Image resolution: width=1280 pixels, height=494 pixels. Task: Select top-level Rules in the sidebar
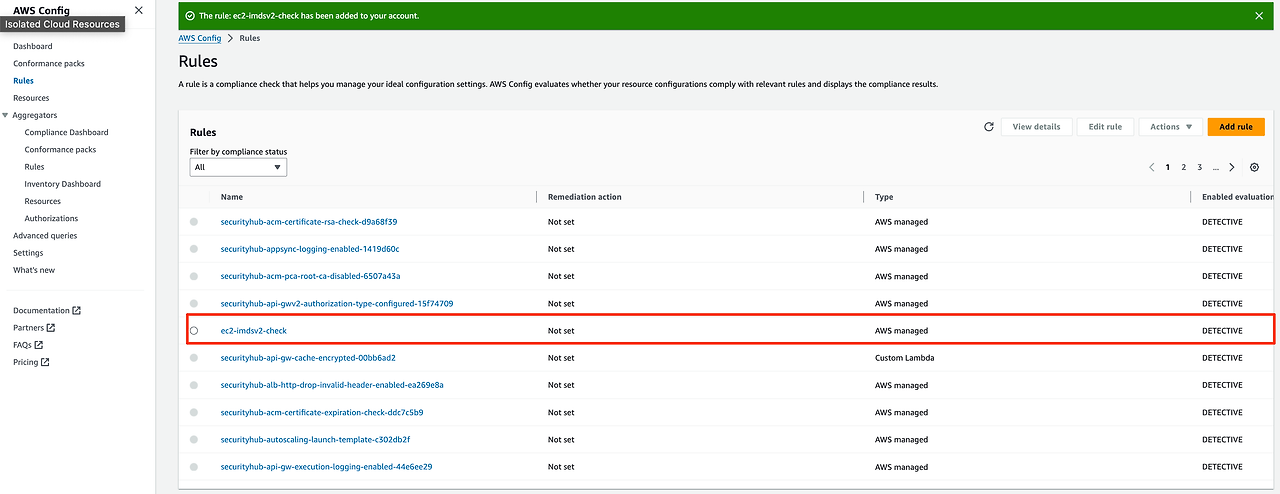[23, 81]
